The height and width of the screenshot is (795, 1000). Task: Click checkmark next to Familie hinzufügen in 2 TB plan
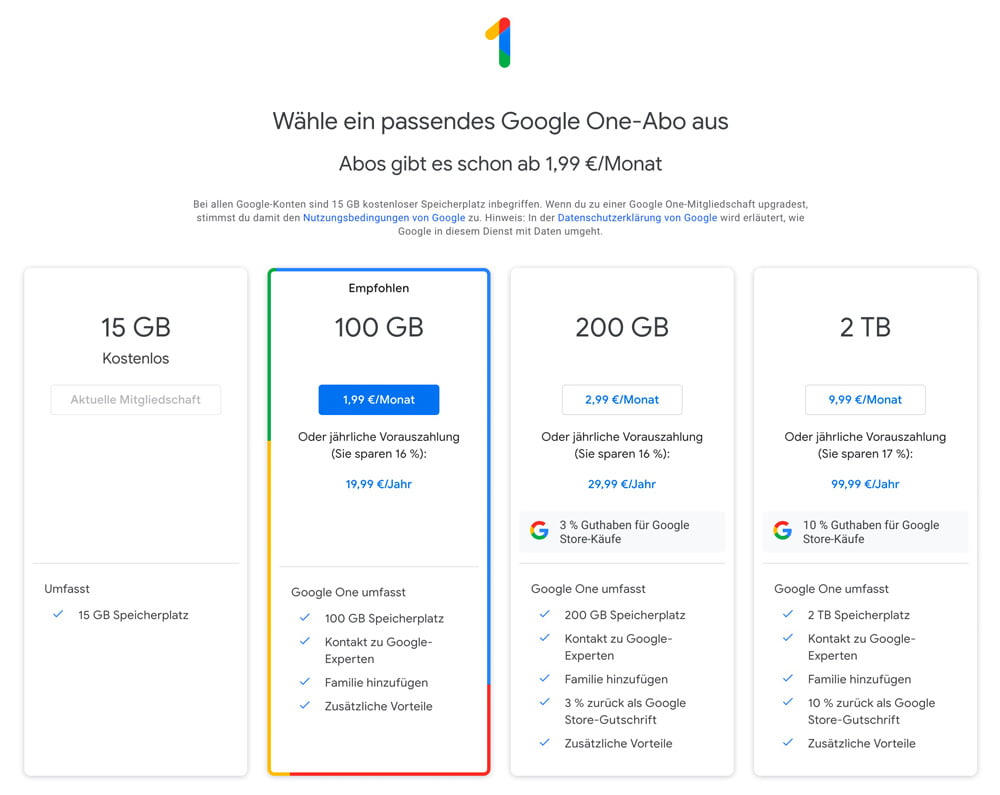pos(788,678)
